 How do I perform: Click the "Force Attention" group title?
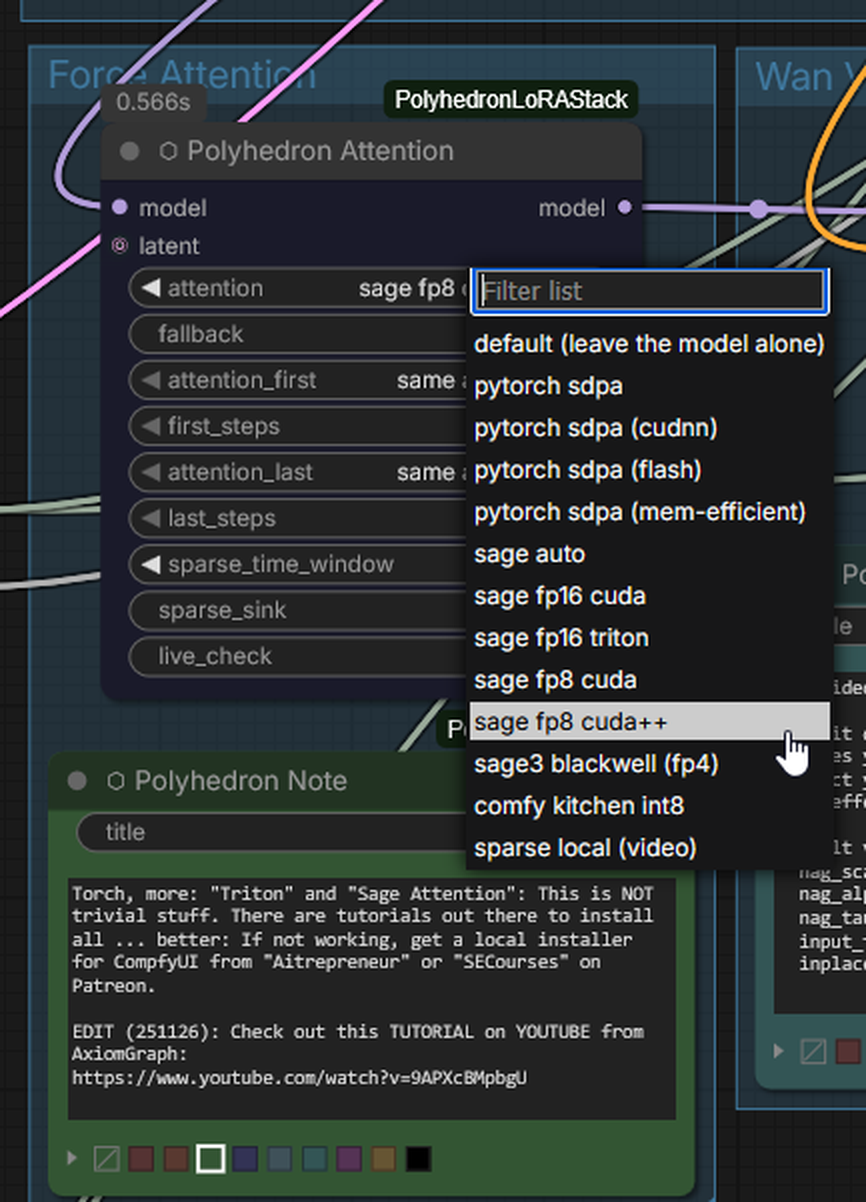182,75
